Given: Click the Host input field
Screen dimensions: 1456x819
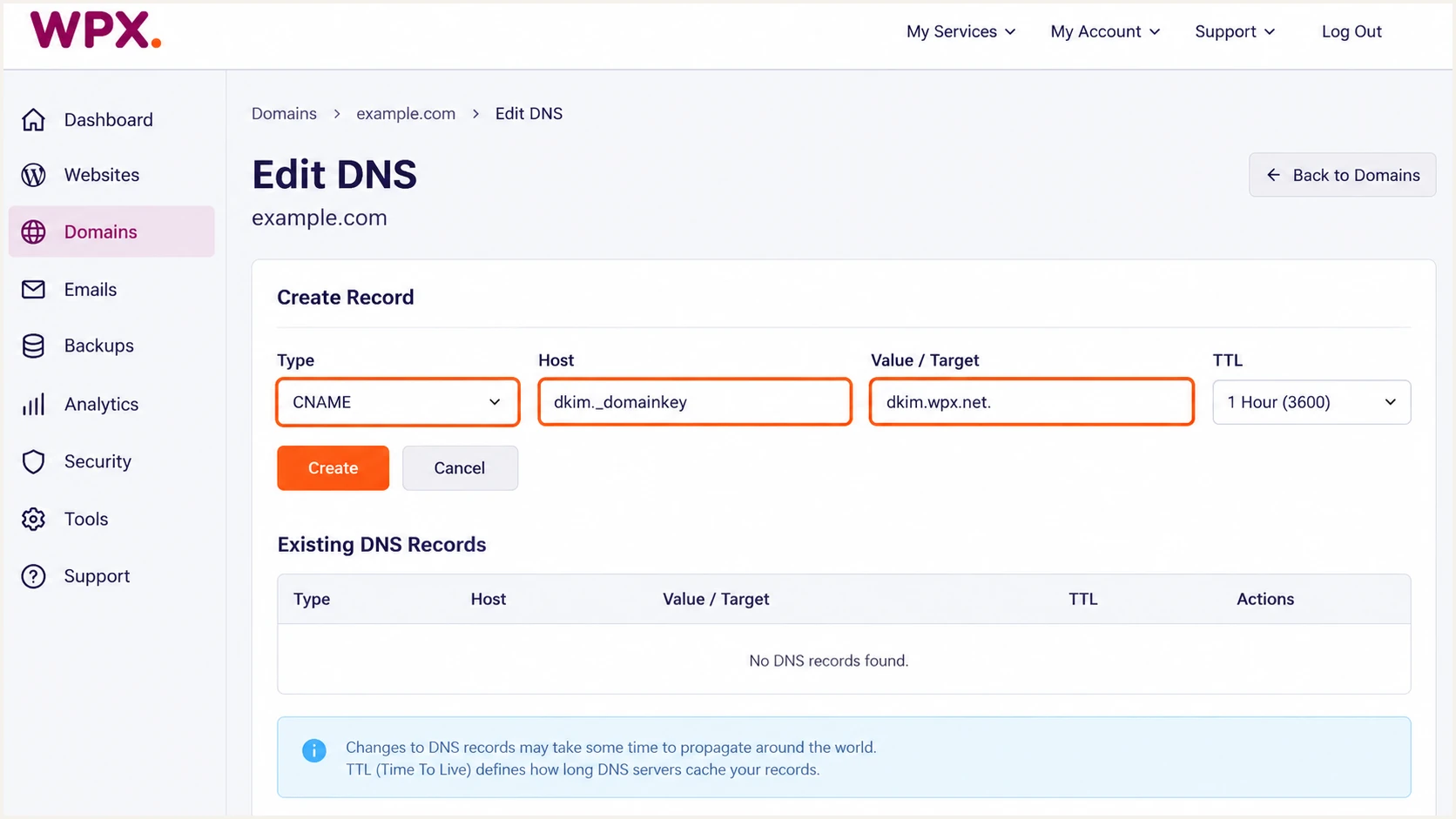Looking at the screenshot, I should click(x=695, y=402).
